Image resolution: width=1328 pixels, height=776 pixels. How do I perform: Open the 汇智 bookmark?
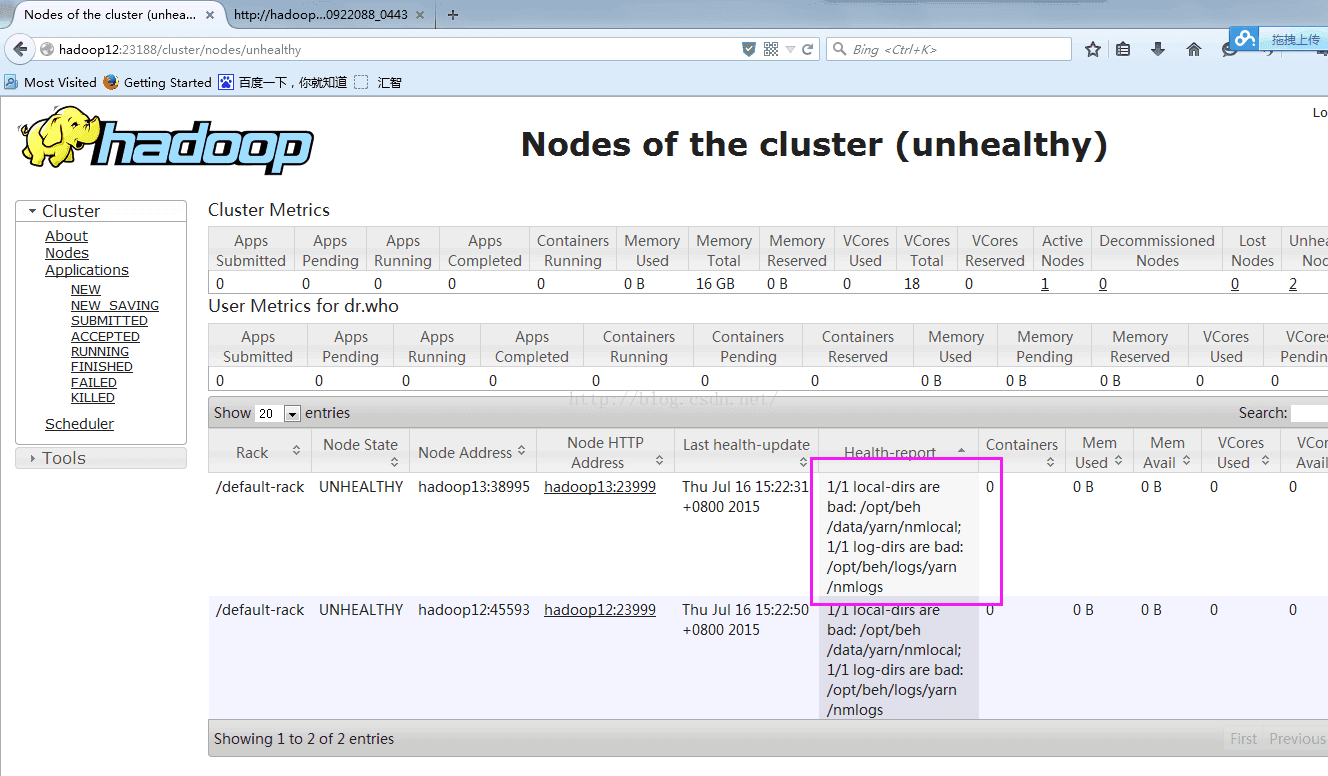click(x=379, y=82)
